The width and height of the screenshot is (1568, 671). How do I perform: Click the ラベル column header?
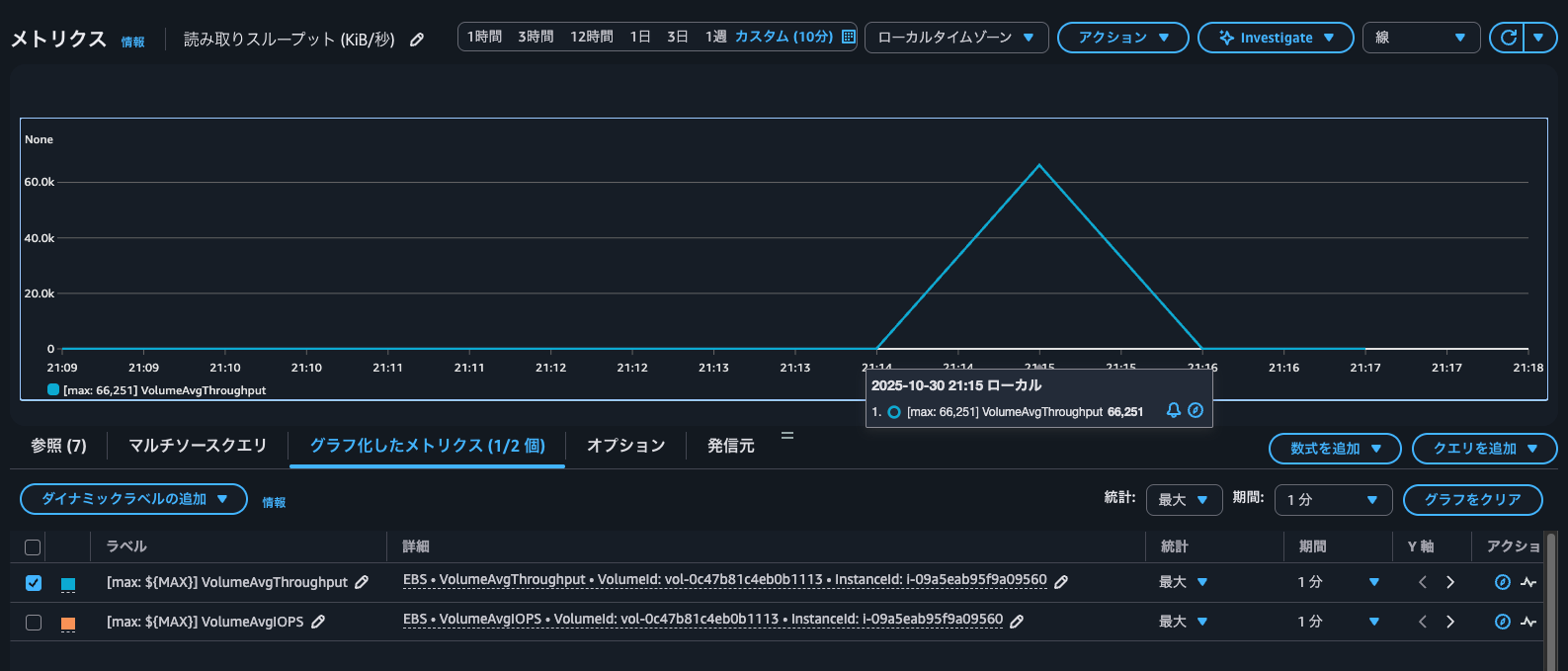pyautogui.click(x=126, y=546)
